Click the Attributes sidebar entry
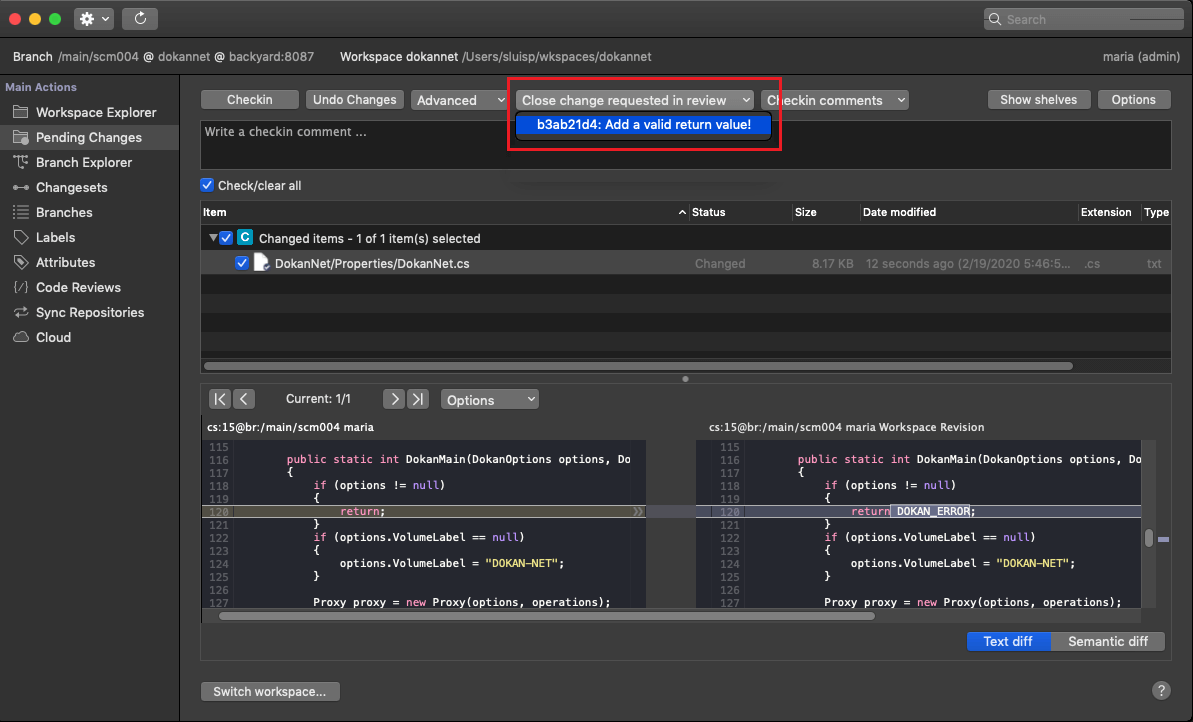The height and width of the screenshot is (722, 1193). point(65,262)
